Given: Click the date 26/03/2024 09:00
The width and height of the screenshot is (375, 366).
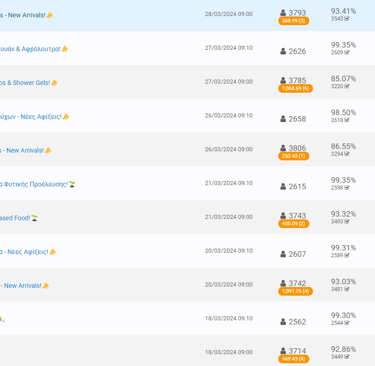Looking at the screenshot, I should [x=229, y=149].
